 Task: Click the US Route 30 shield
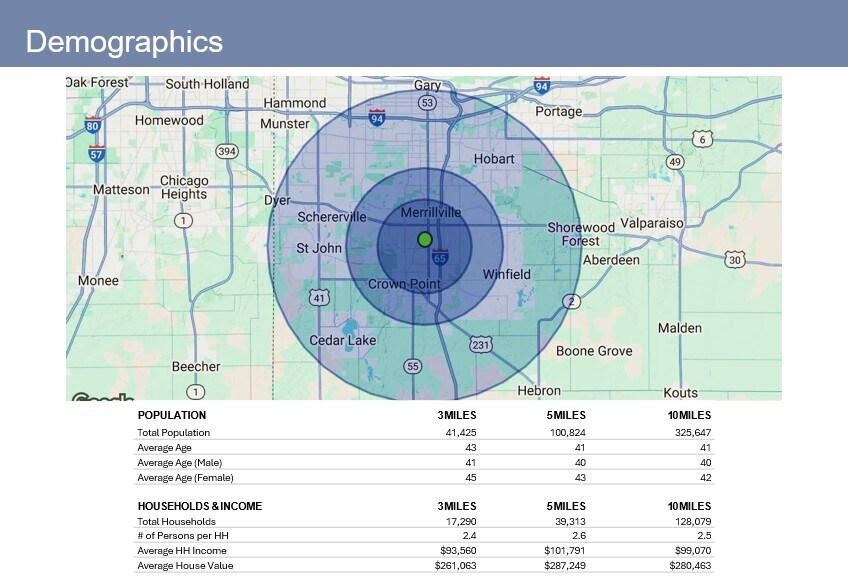(735, 259)
